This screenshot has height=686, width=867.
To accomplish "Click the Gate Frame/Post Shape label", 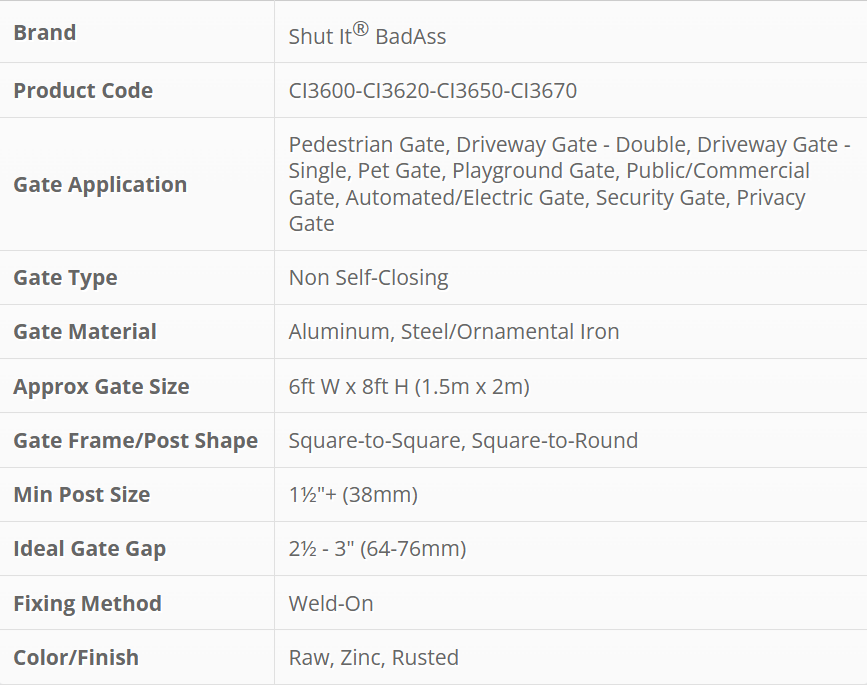I will [x=135, y=441].
